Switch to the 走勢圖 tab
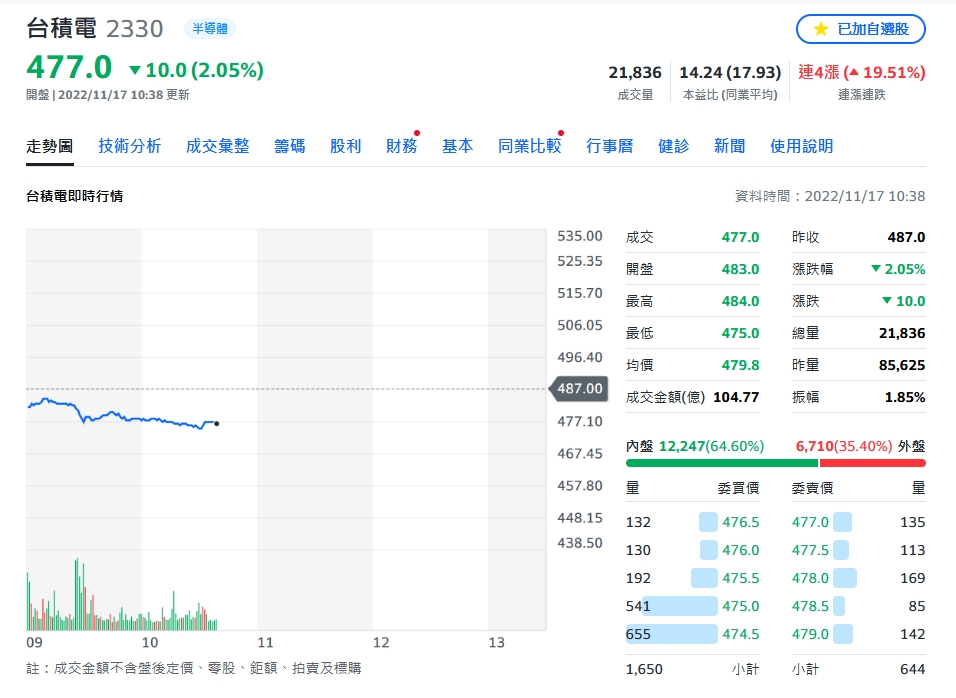The image size is (956, 698). 49,146
